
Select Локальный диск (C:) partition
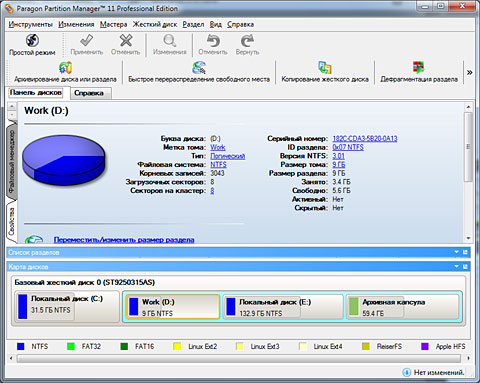click(x=66, y=307)
